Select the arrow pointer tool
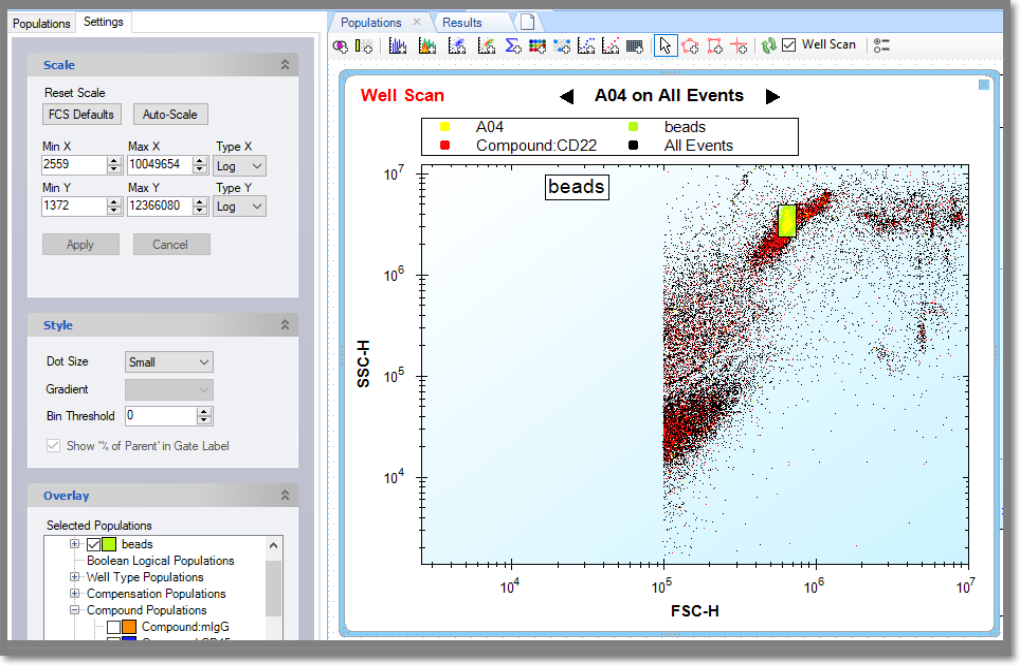Viewport: 1020px width, 665px height. point(665,46)
